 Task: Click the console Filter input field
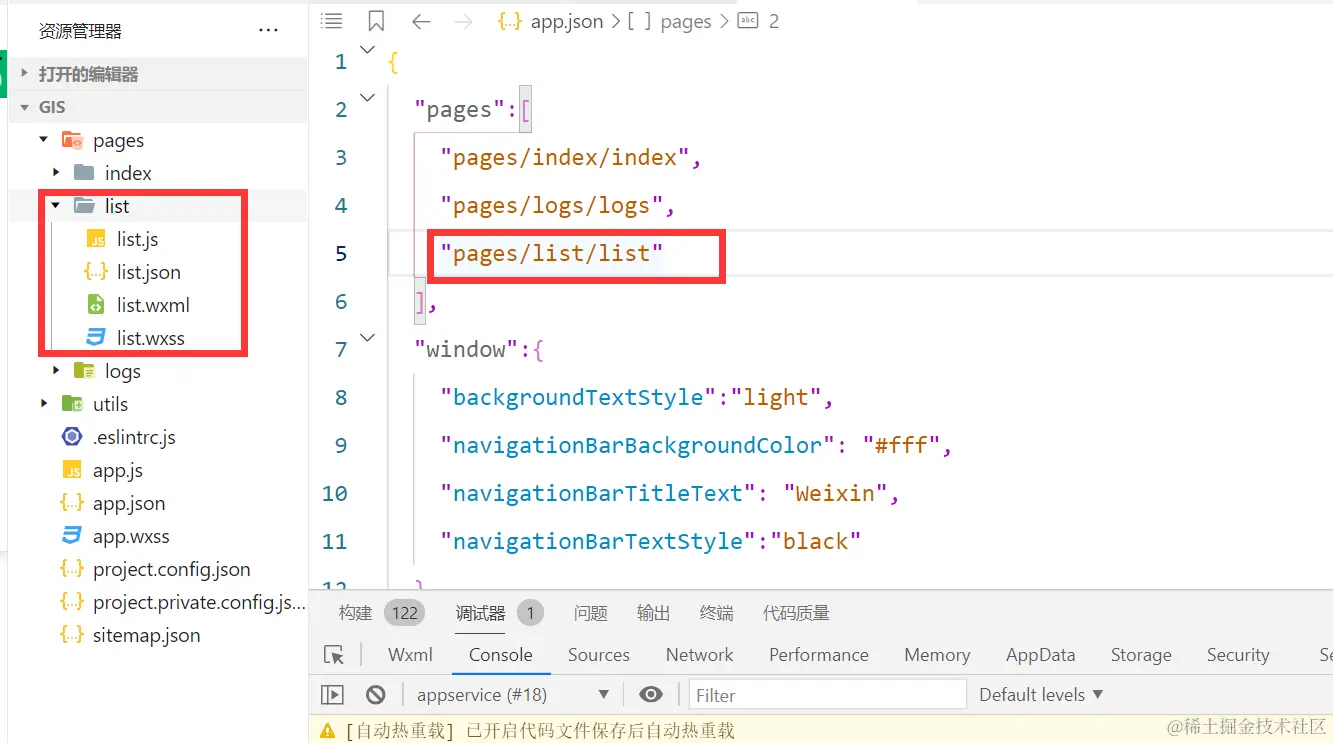pyautogui.click(x=828, y=694)
